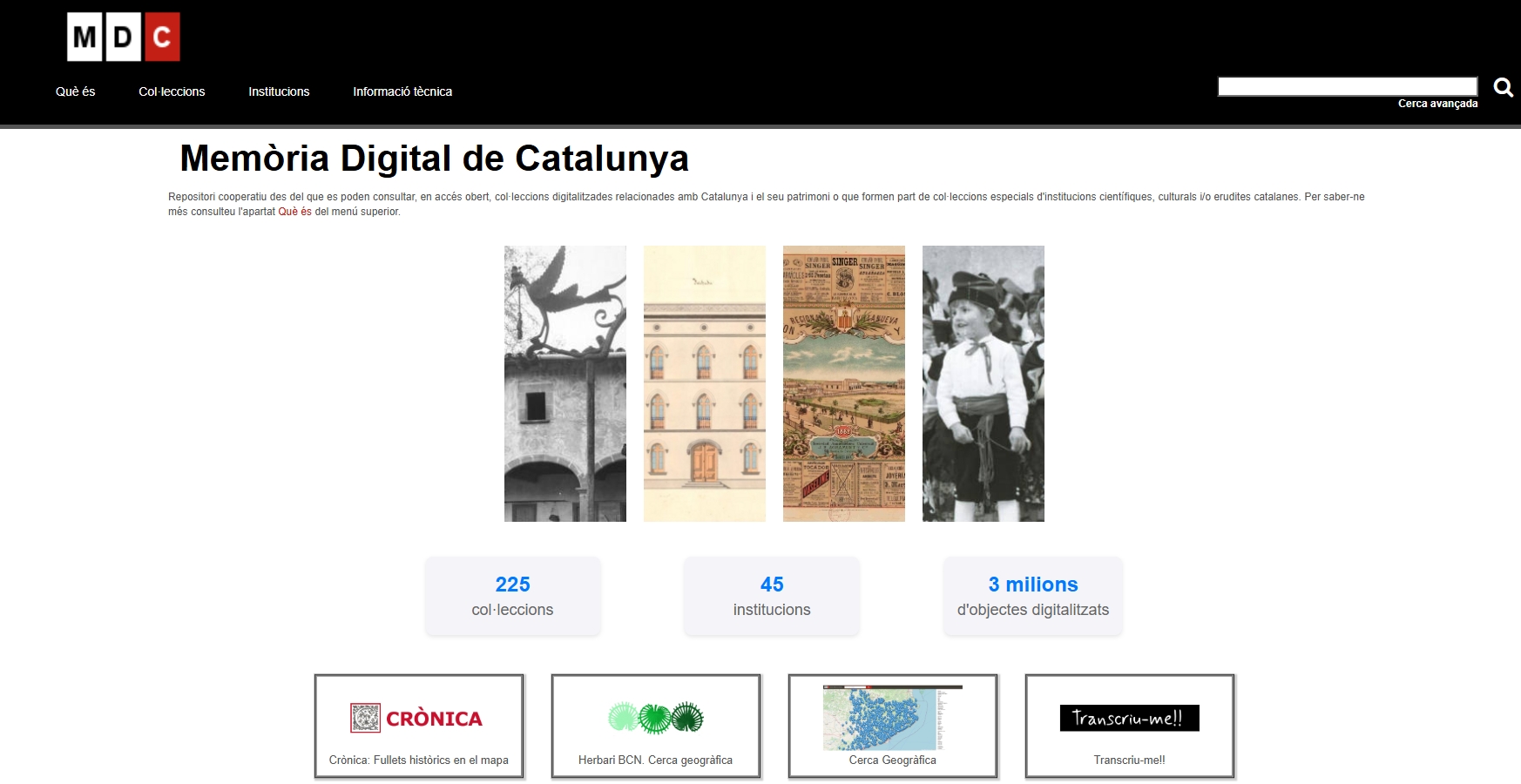Click the Transcriu-me!! black banner logo
The width and height of the screenshot is (1521, 784).
(1129, 718)
